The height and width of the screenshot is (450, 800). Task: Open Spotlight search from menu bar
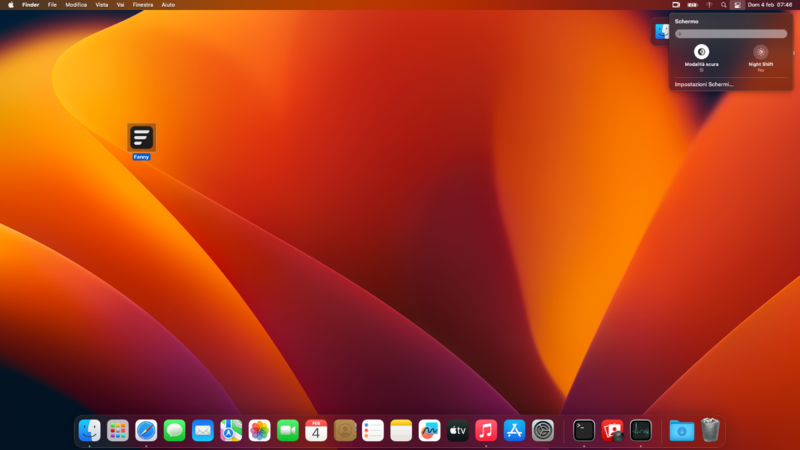(723, 5)
